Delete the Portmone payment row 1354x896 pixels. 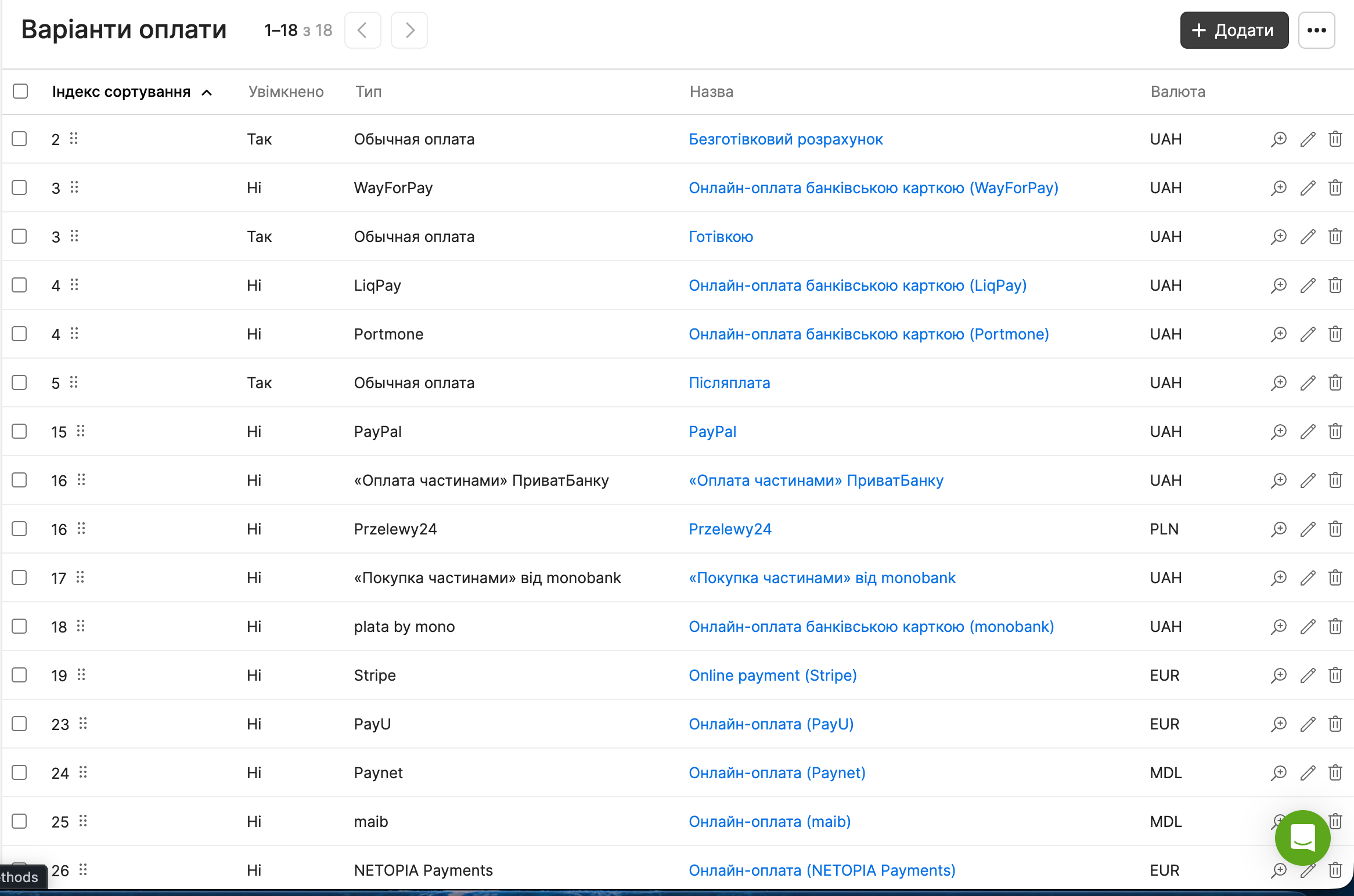[1335, 334]
